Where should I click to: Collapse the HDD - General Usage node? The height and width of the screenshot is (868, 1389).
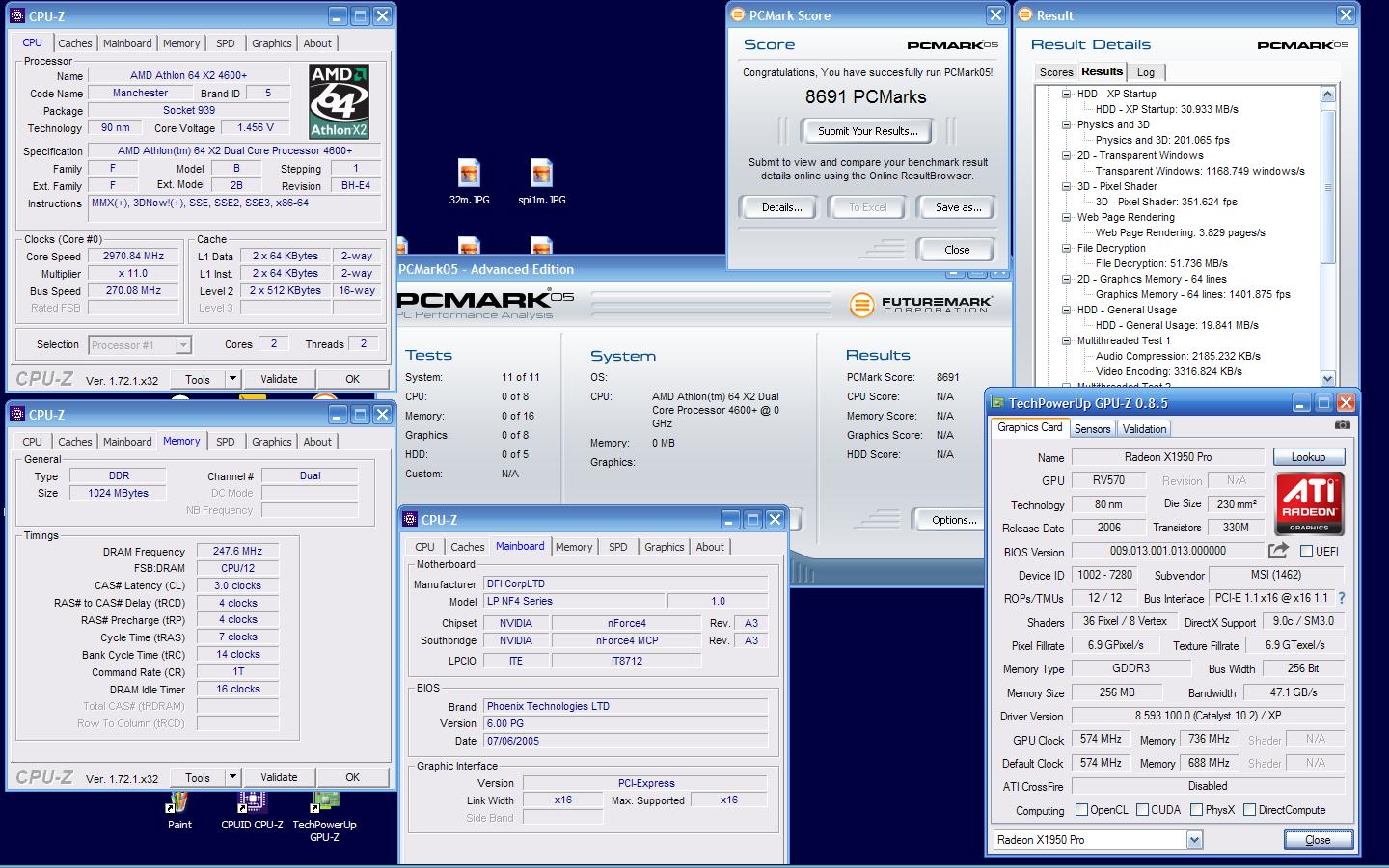(1066, 310)
